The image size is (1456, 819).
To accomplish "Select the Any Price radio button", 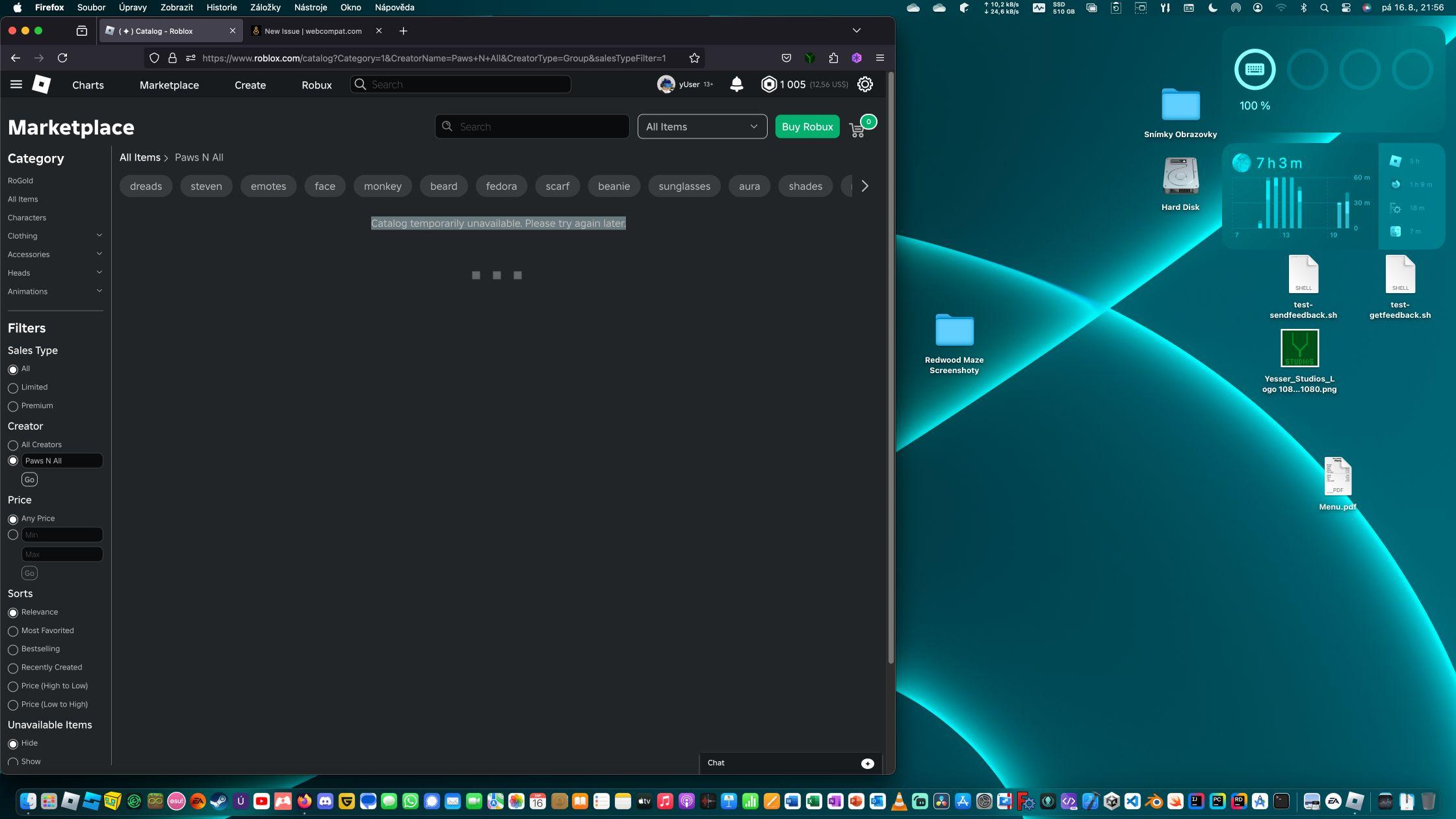I will click(x=13, y=519).
